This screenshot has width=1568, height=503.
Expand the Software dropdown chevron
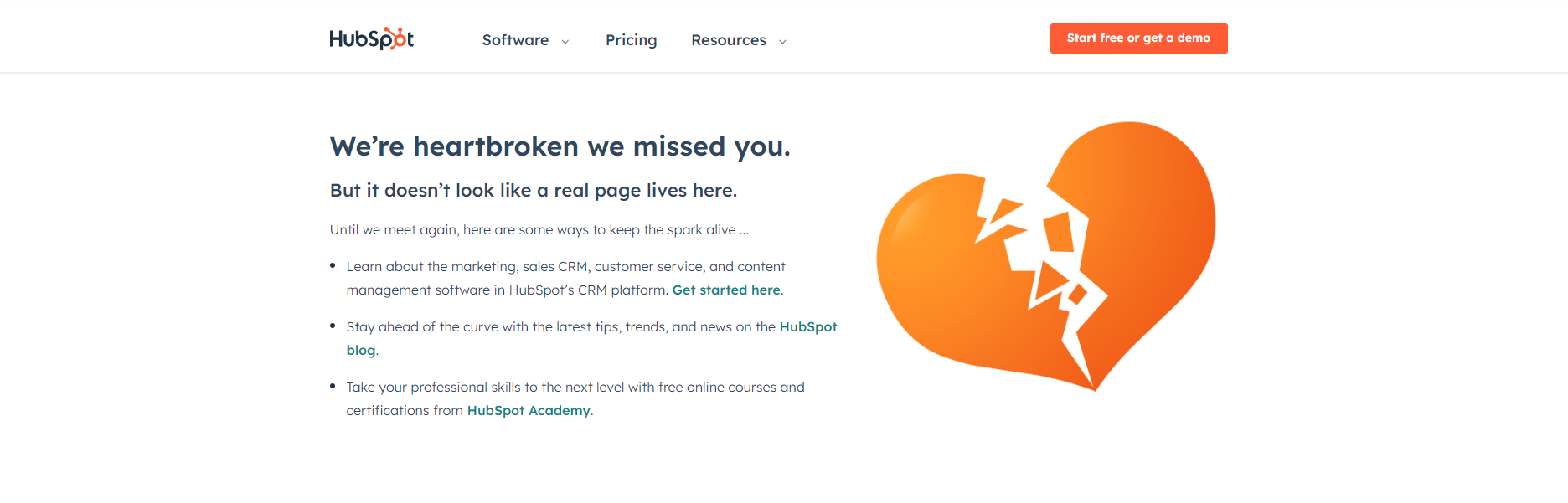pyautogui.click(x=565, y=41)
